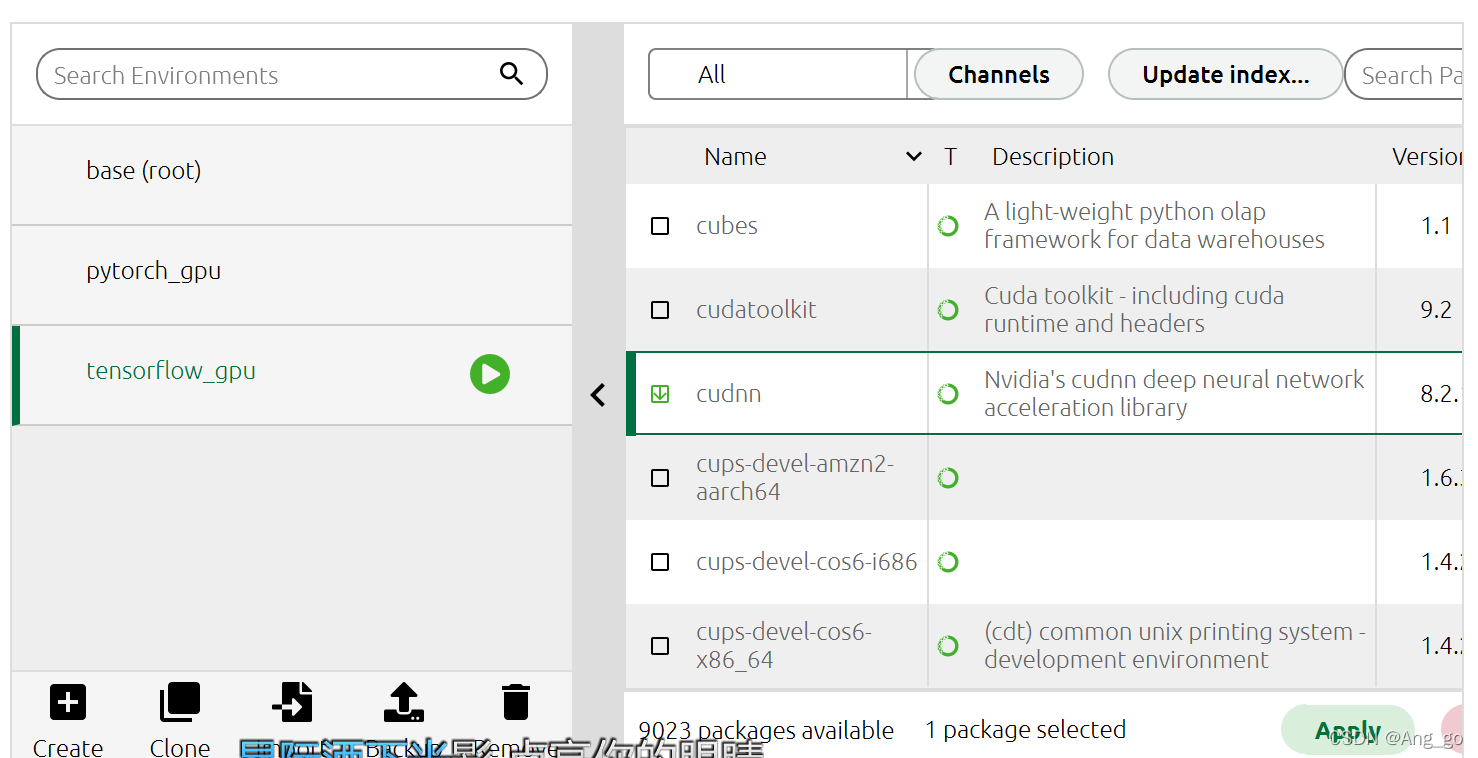Click version 9.2 of cudatoolkit
This screenshot has height=758, width=1478.
pos(1436,310)
